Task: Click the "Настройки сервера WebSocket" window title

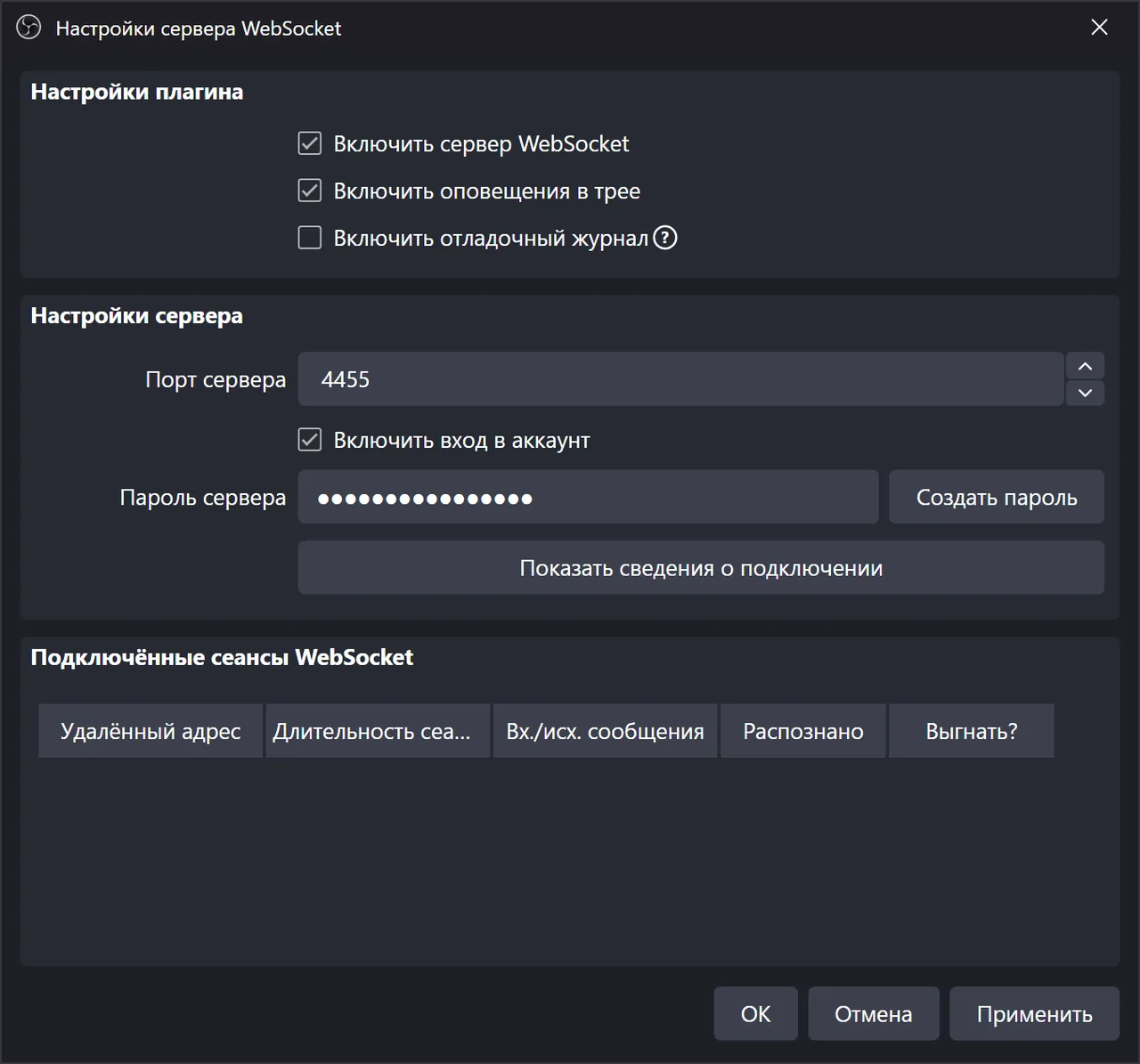Action: [199, 28]
